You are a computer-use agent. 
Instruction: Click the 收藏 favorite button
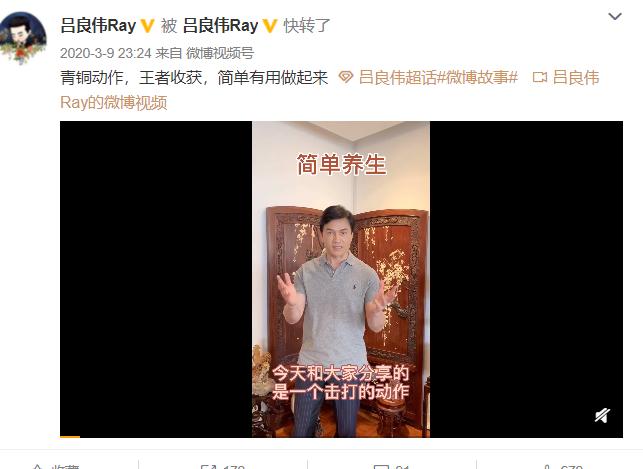(55, 466)
